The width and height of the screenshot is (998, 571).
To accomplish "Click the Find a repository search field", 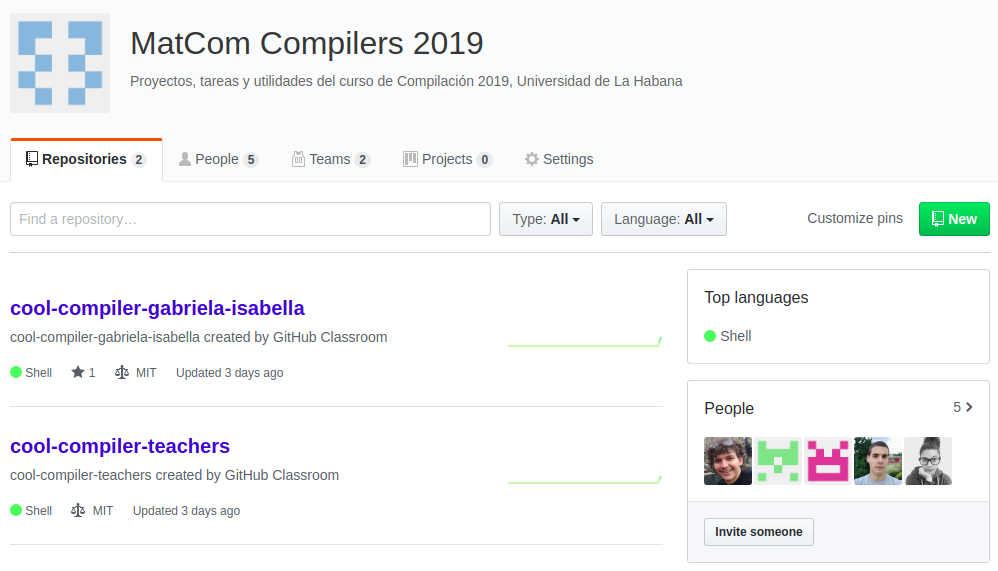I will point(250,219).
